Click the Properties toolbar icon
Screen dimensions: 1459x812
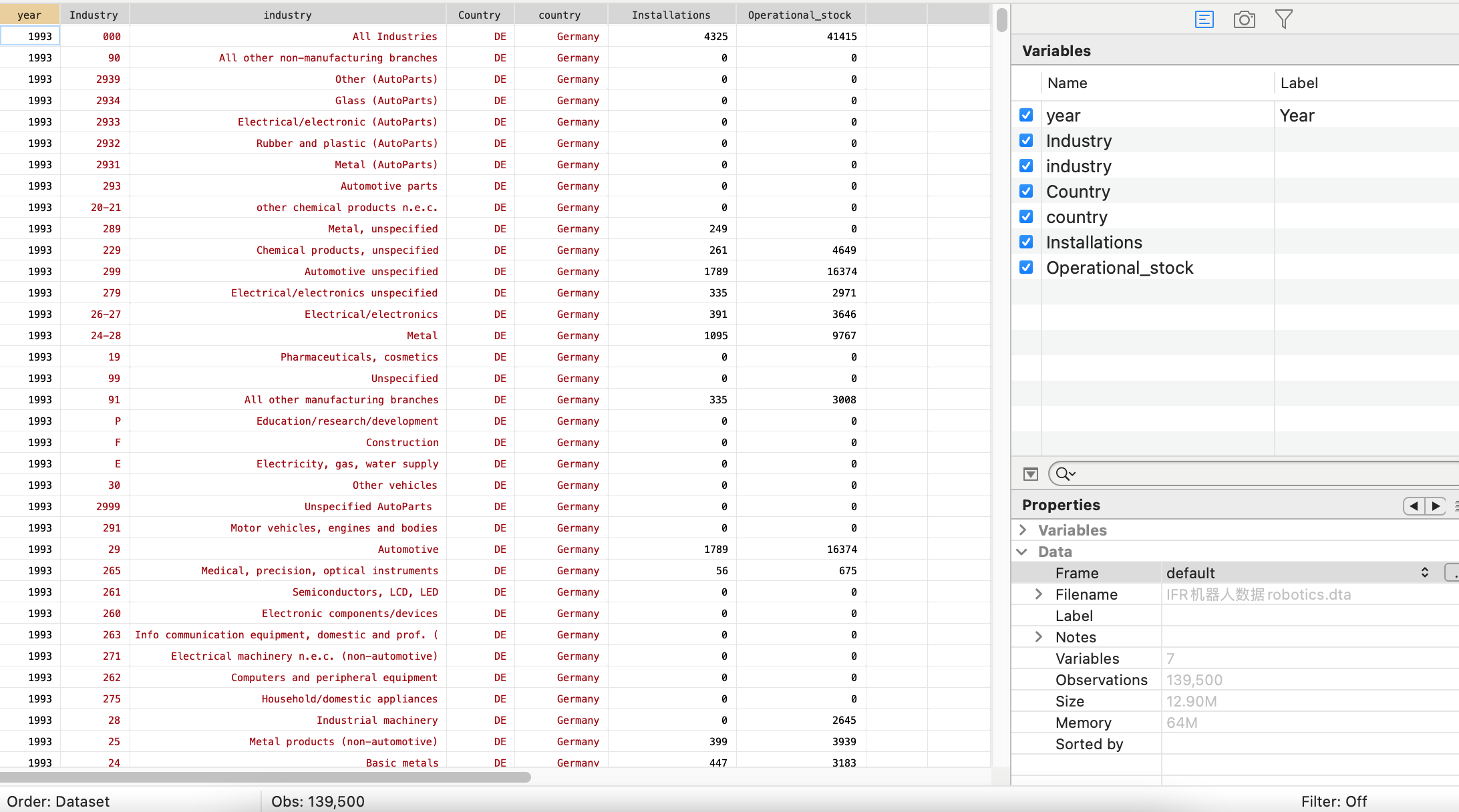coord(1204,19)
